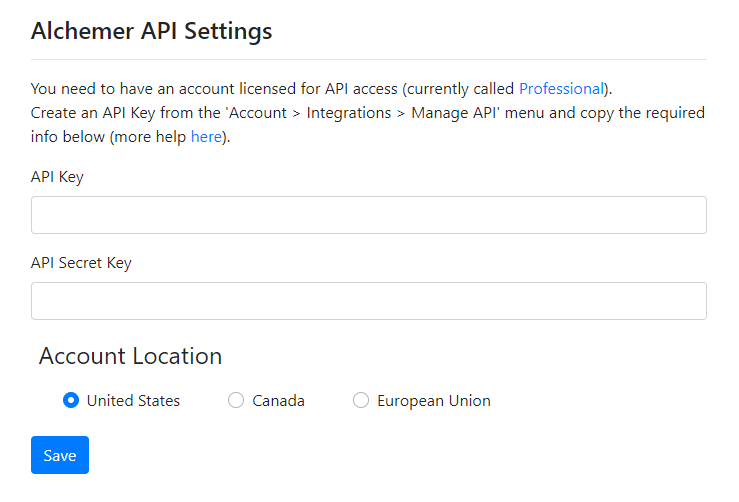Image resolution: width=739 pixels, height=502 pixels.
Task: Click the 'Alchemer API Settings' title
Action: point(152,31)
